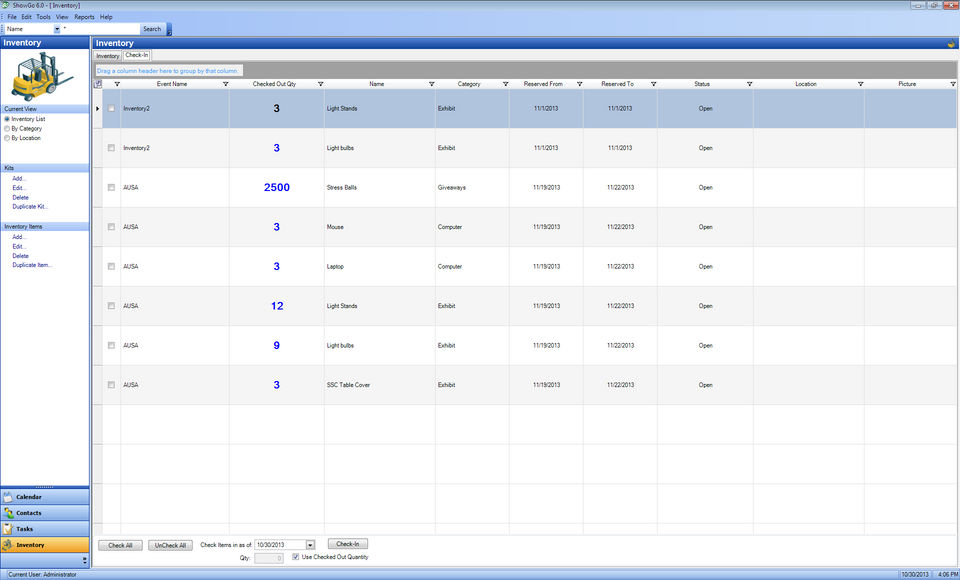The height and width of the screenshot is (580, 960).
Task: Expand the search toolbar options arrow
Action: [169, 29]
